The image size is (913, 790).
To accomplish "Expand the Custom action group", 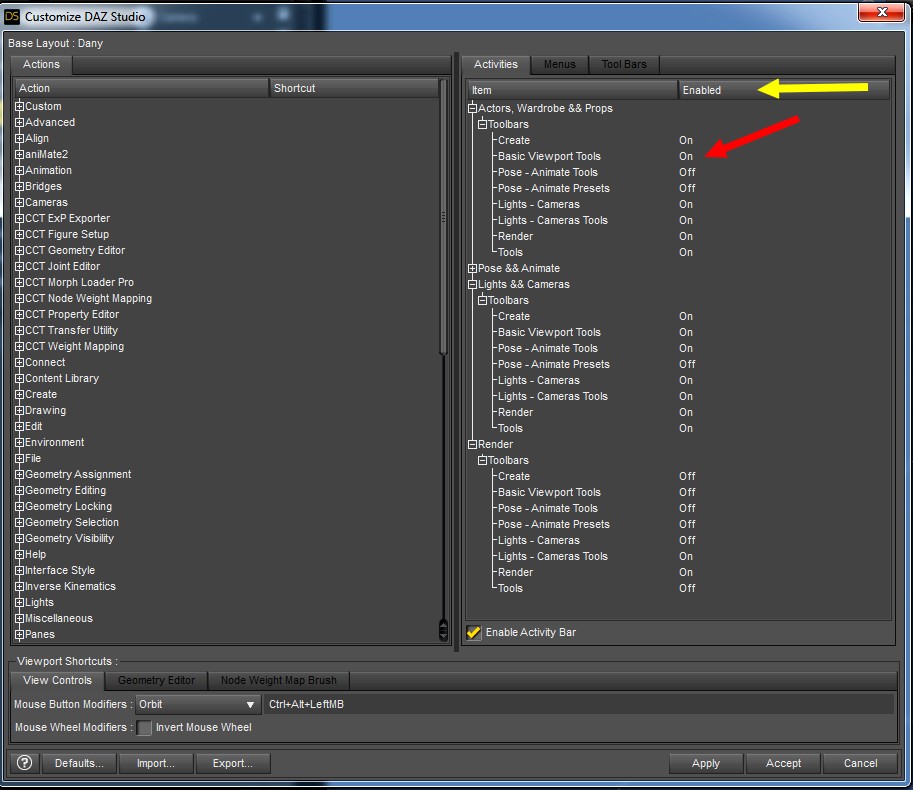I will tap(19, 107).
